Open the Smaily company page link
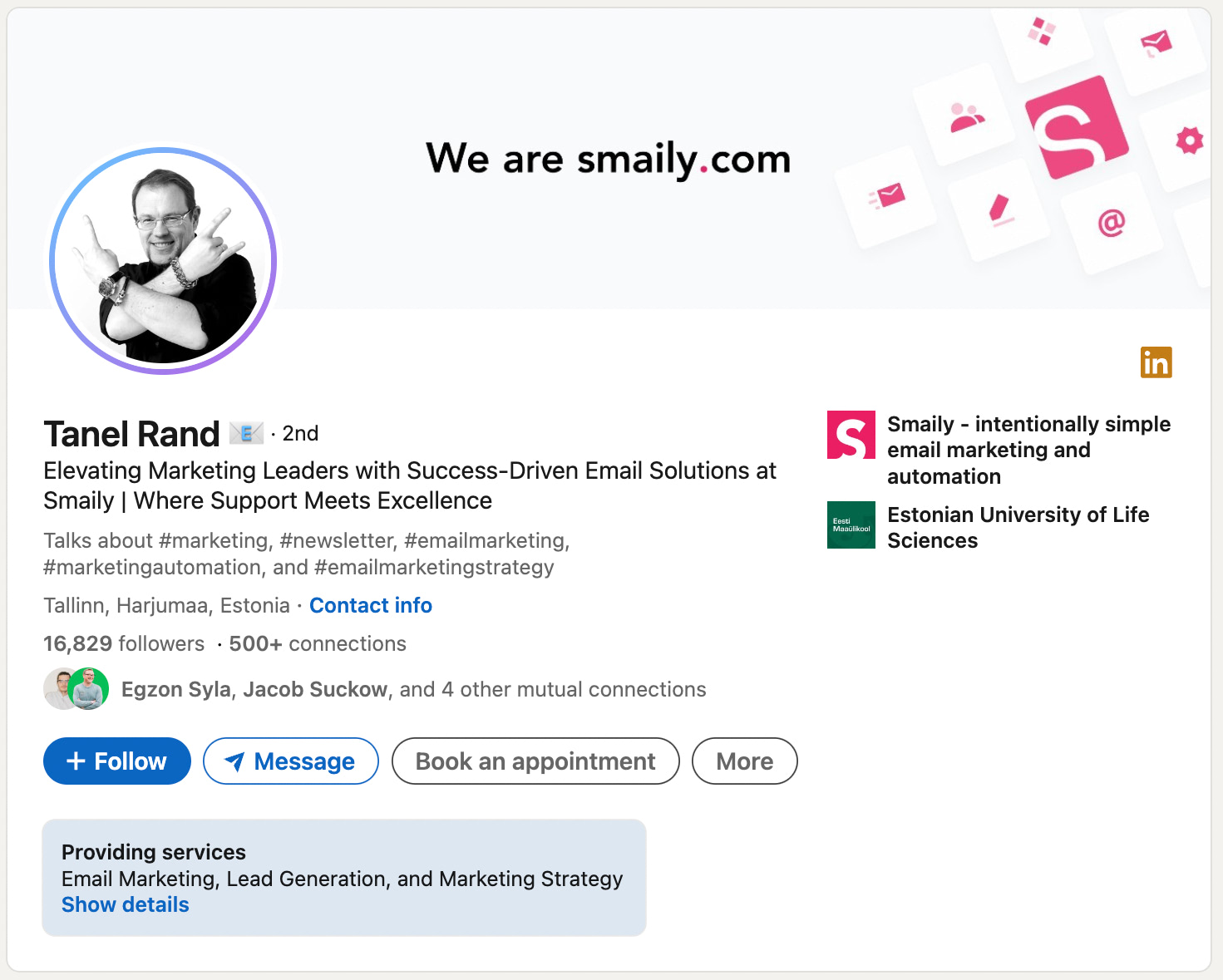This screenshot has height=980, width=1223. point(1028,450)
